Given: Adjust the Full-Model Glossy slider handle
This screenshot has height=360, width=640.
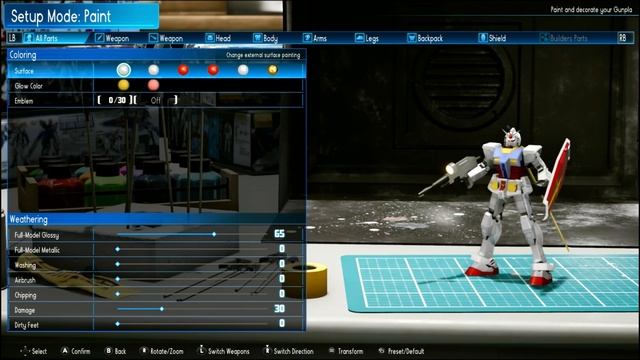Looking at the screenshot, I should pos(214,234).
